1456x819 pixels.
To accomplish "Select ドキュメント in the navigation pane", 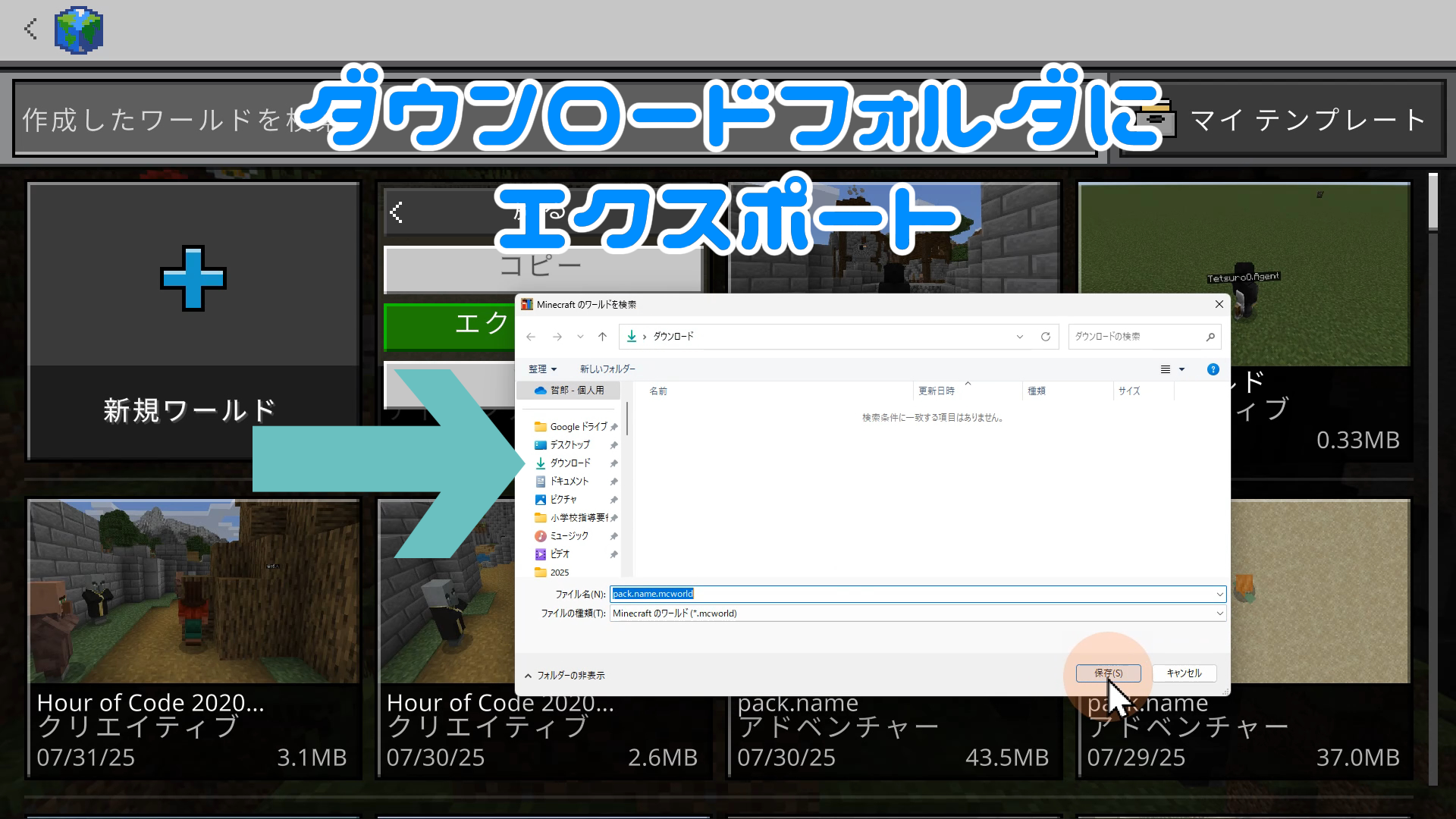I will [x=569, y=482].
